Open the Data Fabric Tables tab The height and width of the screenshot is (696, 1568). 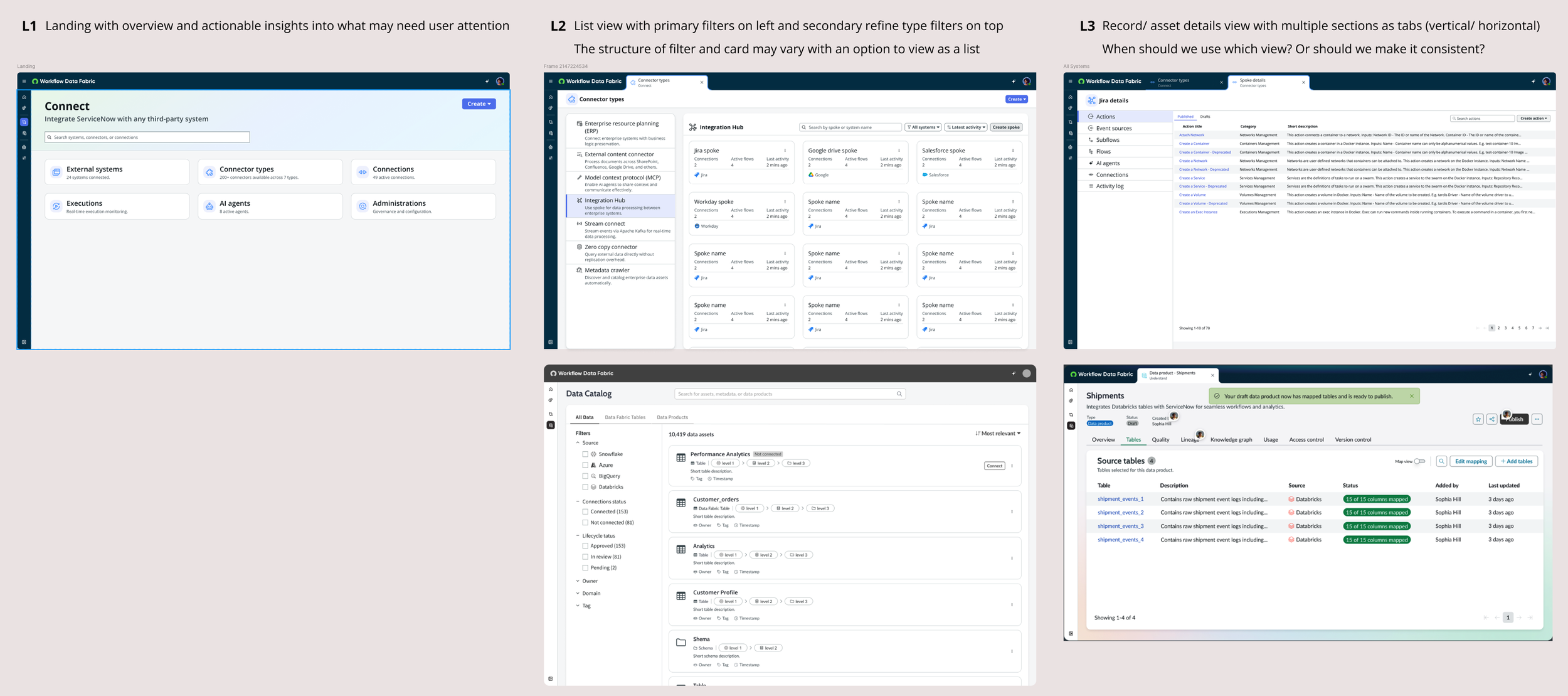(x=625, y=417)
